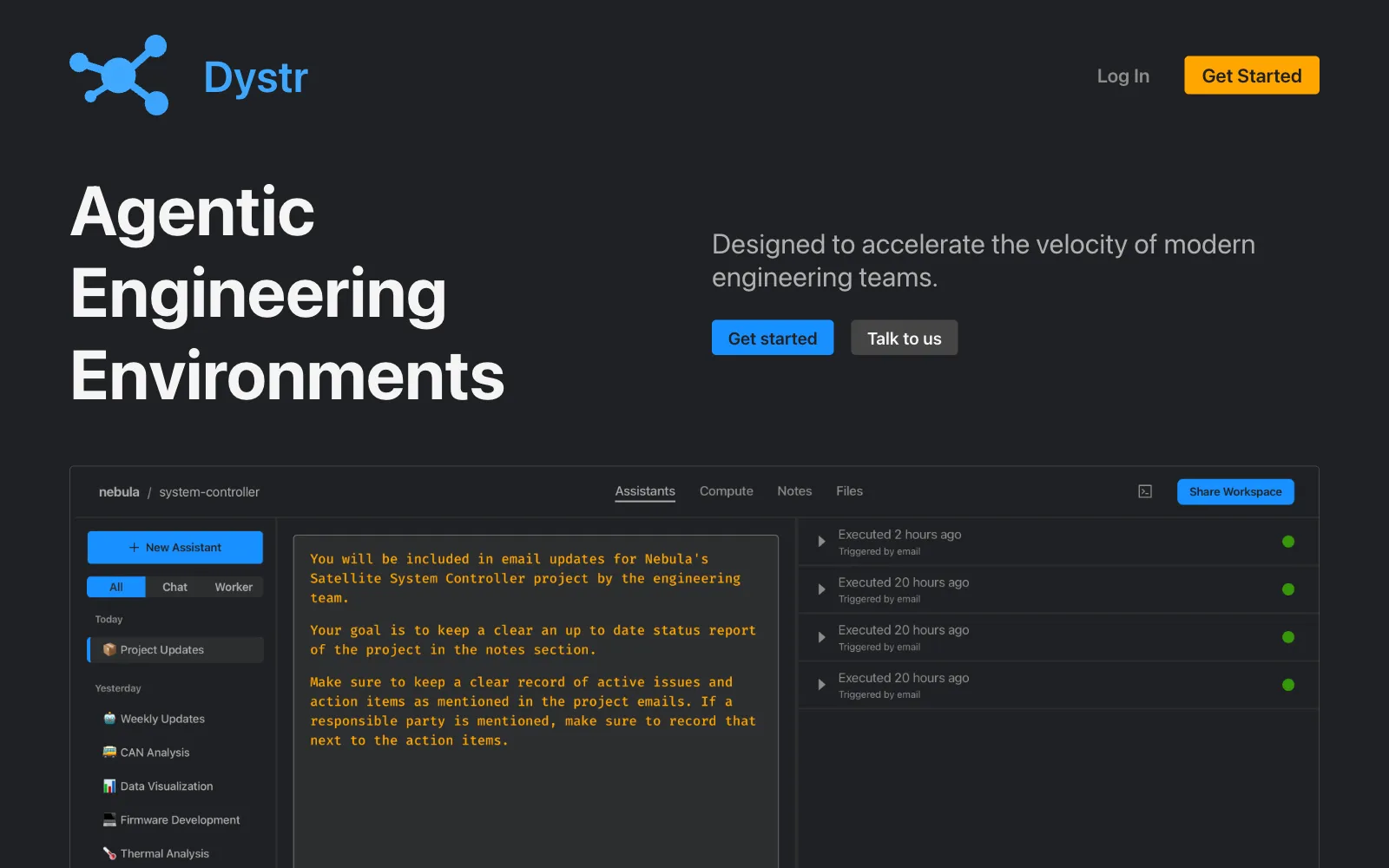Click the Weekly Updates robot icon

click(109, 719)
